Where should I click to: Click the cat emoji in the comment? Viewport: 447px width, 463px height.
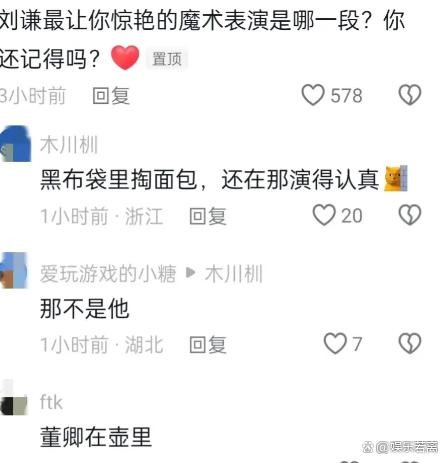click(x=396, y=178)
